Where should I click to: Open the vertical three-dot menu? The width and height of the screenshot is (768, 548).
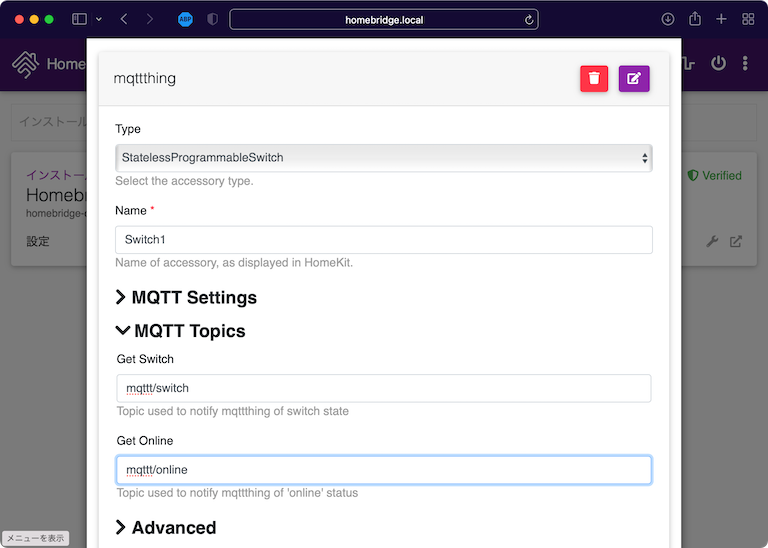pos(745,64)
